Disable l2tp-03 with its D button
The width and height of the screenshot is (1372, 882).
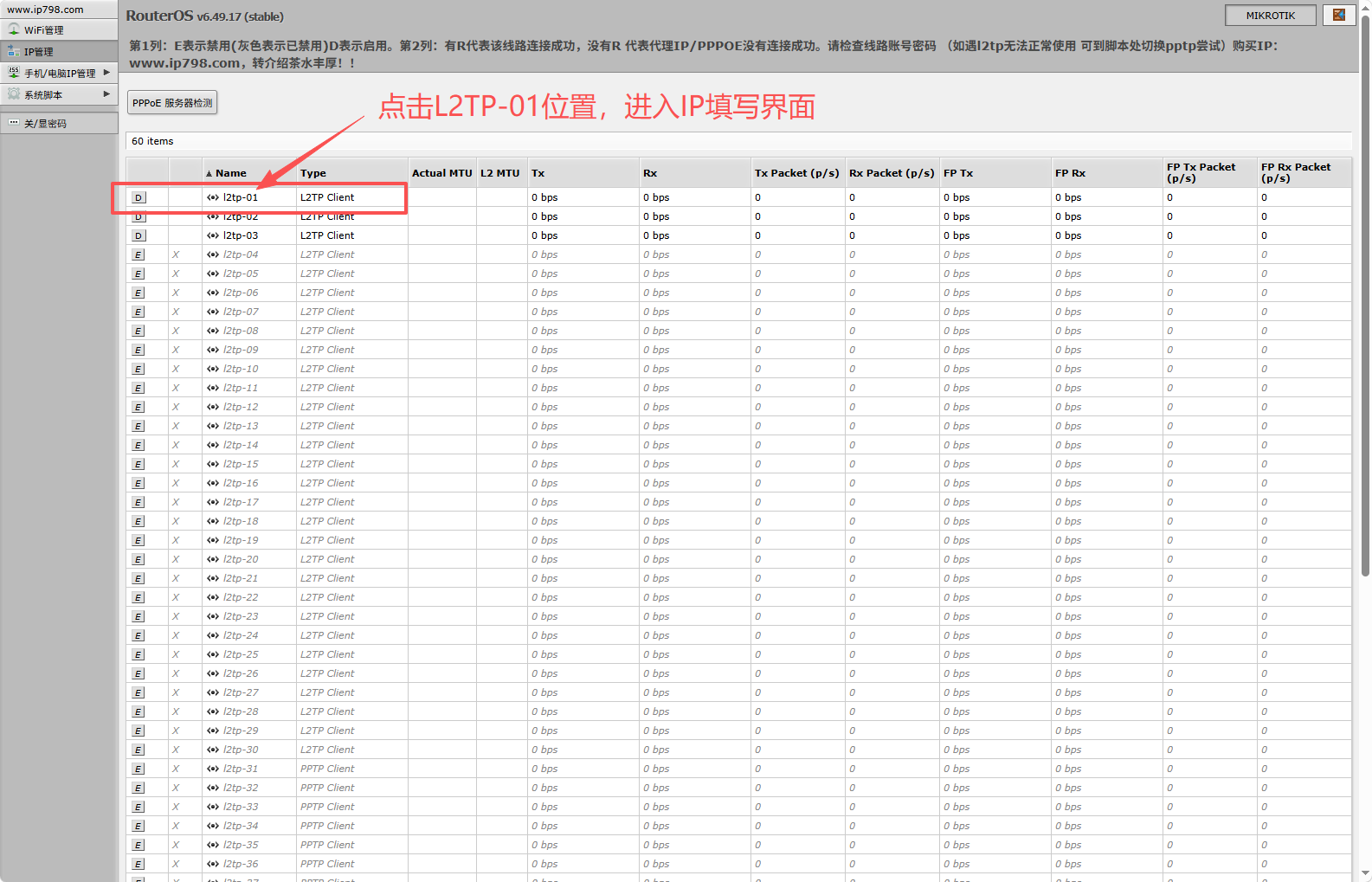[x=138, y=235]
